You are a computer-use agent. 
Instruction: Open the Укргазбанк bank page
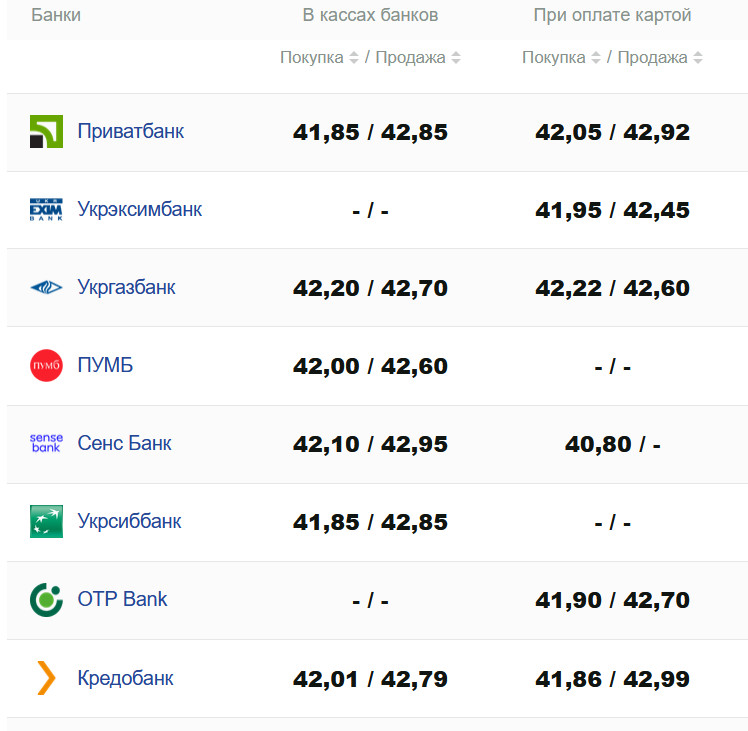pos(126,287)
